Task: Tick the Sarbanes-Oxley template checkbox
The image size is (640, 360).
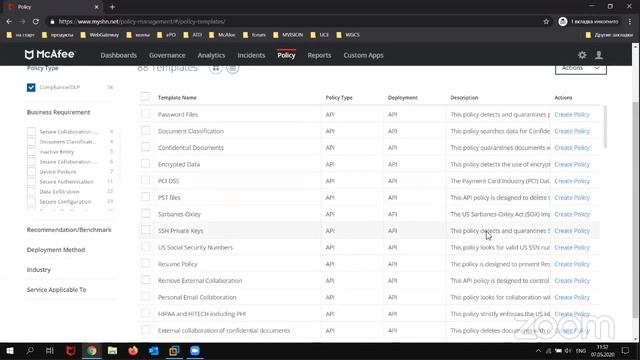Action: click(145, 213)
